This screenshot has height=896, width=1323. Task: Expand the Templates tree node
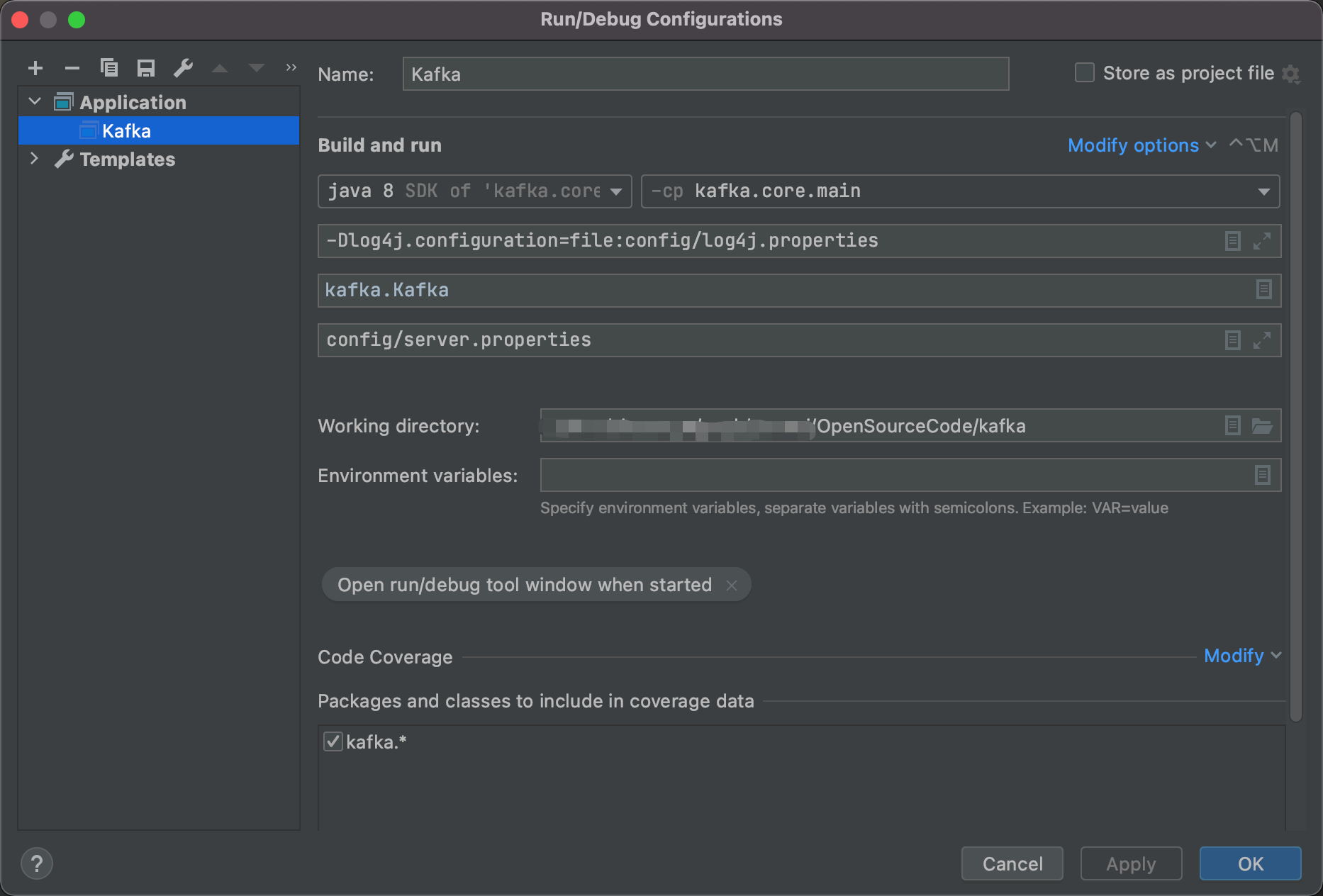coord(33,158)
